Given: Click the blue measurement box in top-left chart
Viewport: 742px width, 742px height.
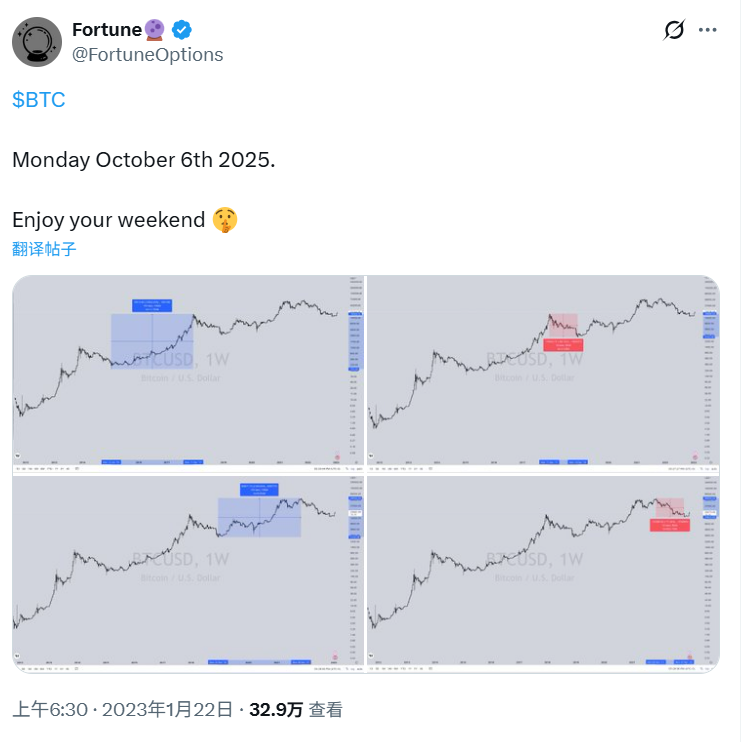Looking at the screenshot, I should [151, 340].
